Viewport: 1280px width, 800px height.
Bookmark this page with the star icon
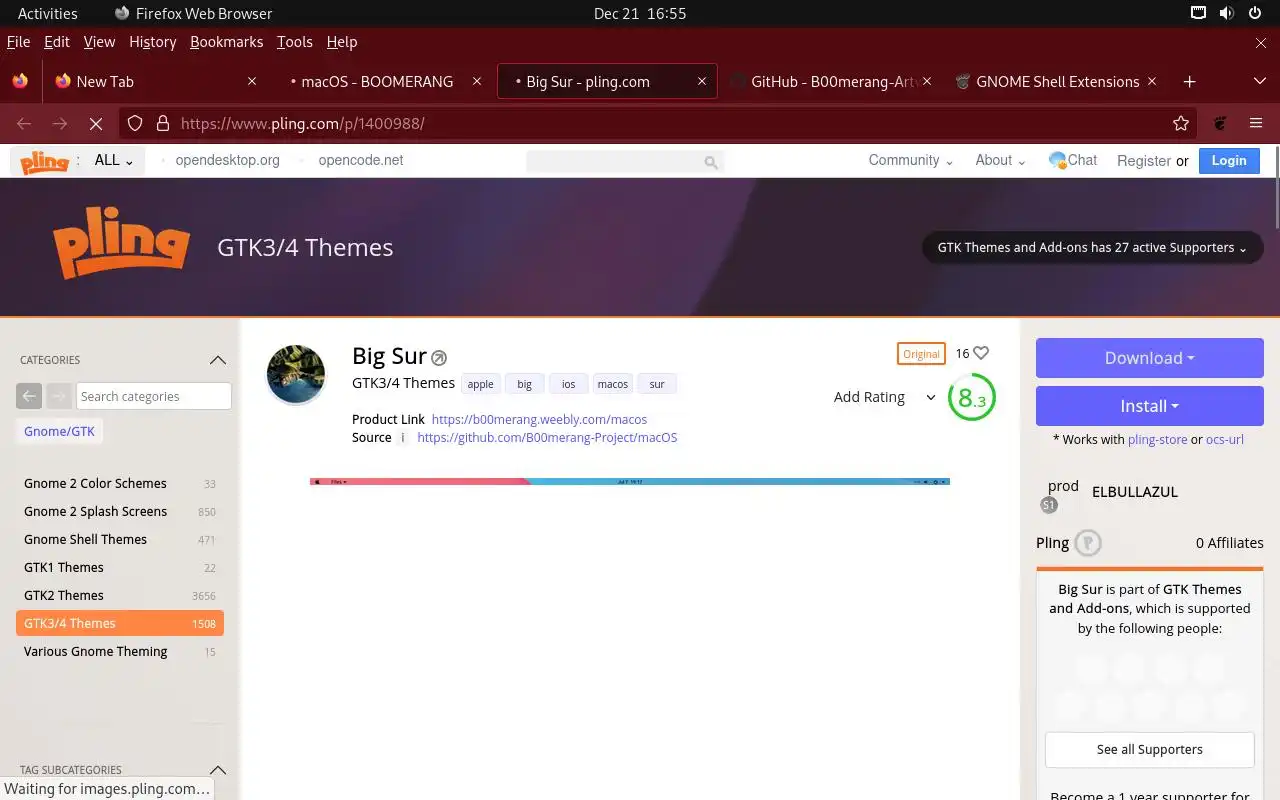point(1181,123)
